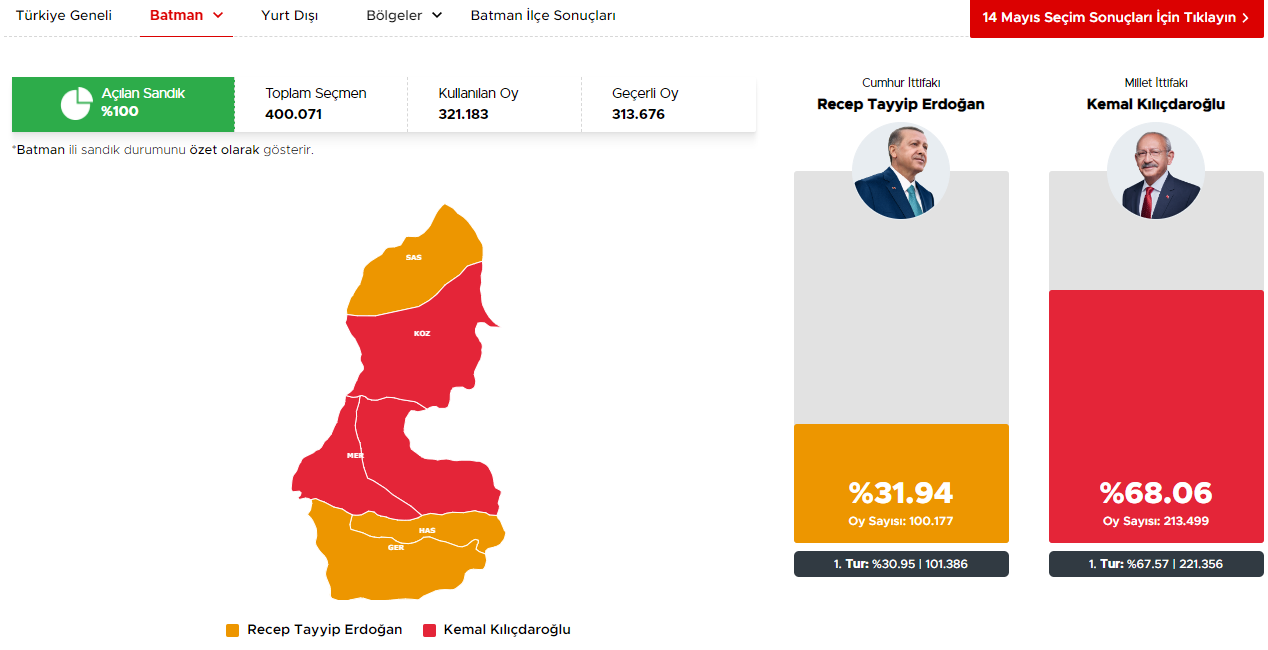This screenshot has width=1268, height=650.
Task: Click the pie chart icon beside Açılan Sandık
Action: tap(76, 104)
